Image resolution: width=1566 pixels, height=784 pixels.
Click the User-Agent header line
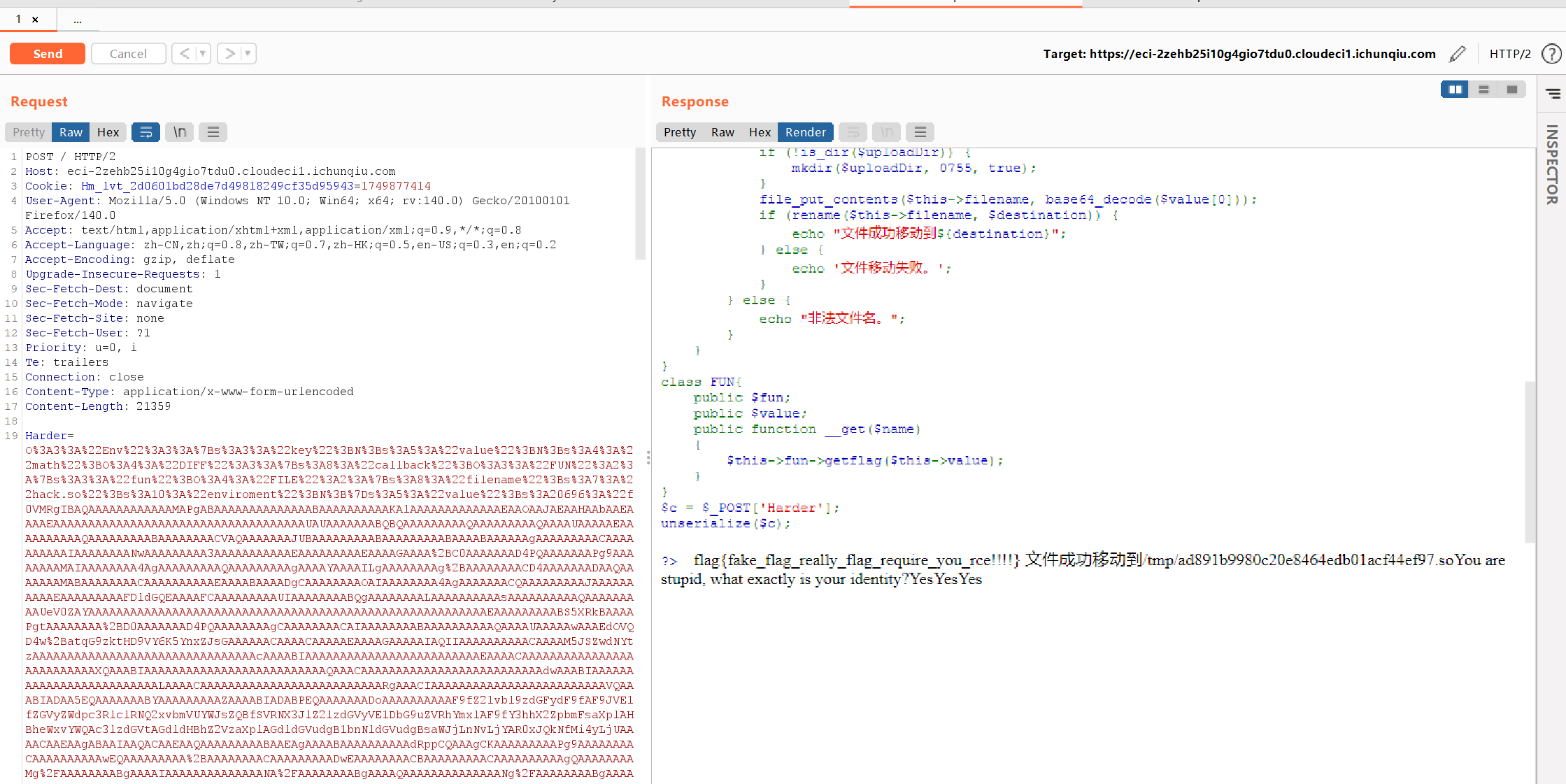[297, 208]
